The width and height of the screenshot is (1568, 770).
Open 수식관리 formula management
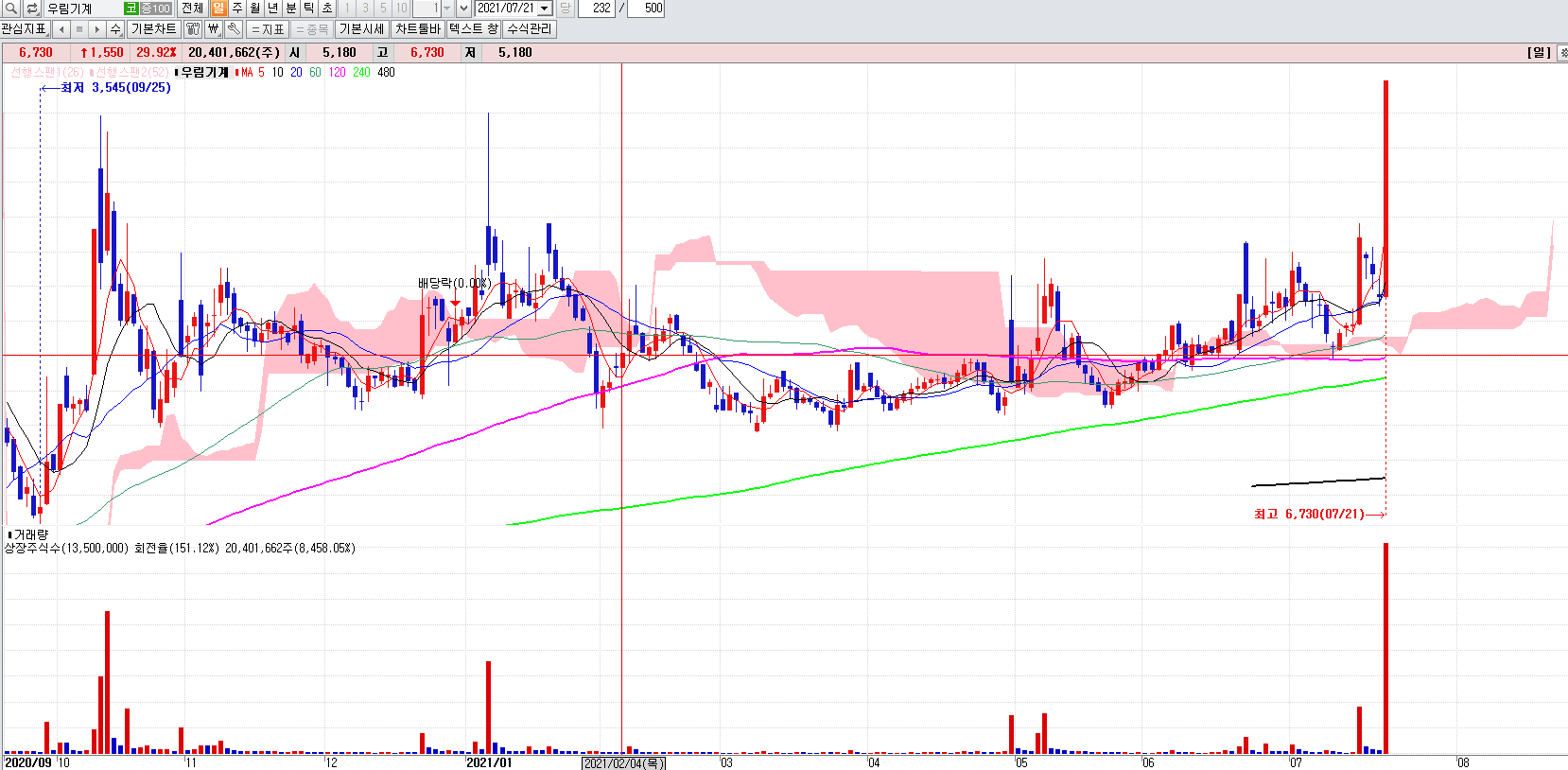(x=530, y=29)
